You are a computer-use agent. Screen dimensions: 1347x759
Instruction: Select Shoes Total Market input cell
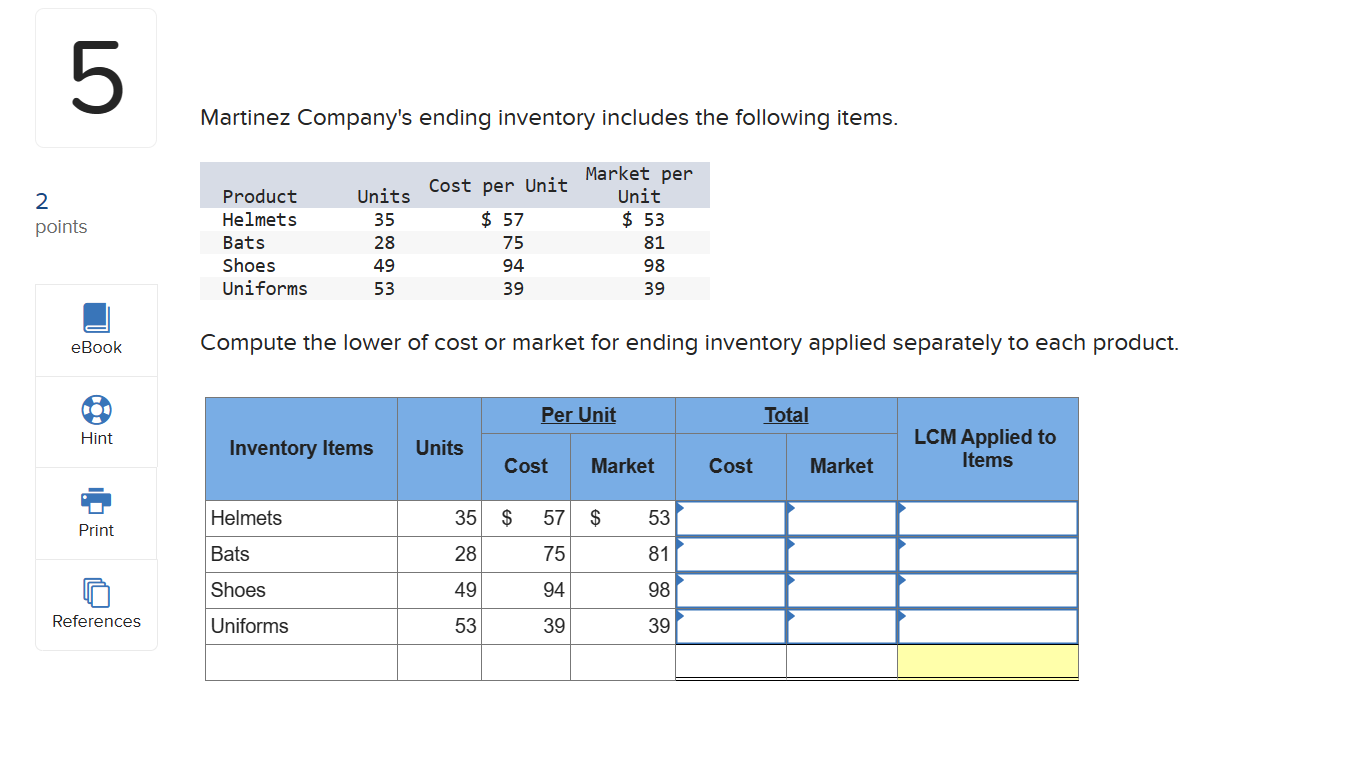click(842, 590)
